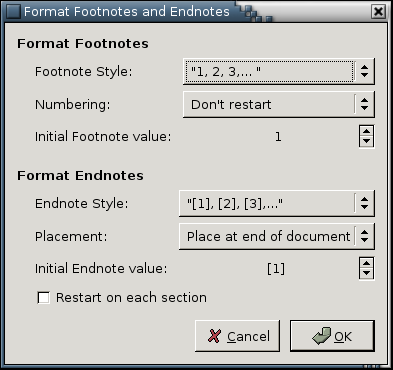The width and height of the screenshot is (393, 370).
Task: Enable Restart on each section checkbox
Action: pos(44,298)
